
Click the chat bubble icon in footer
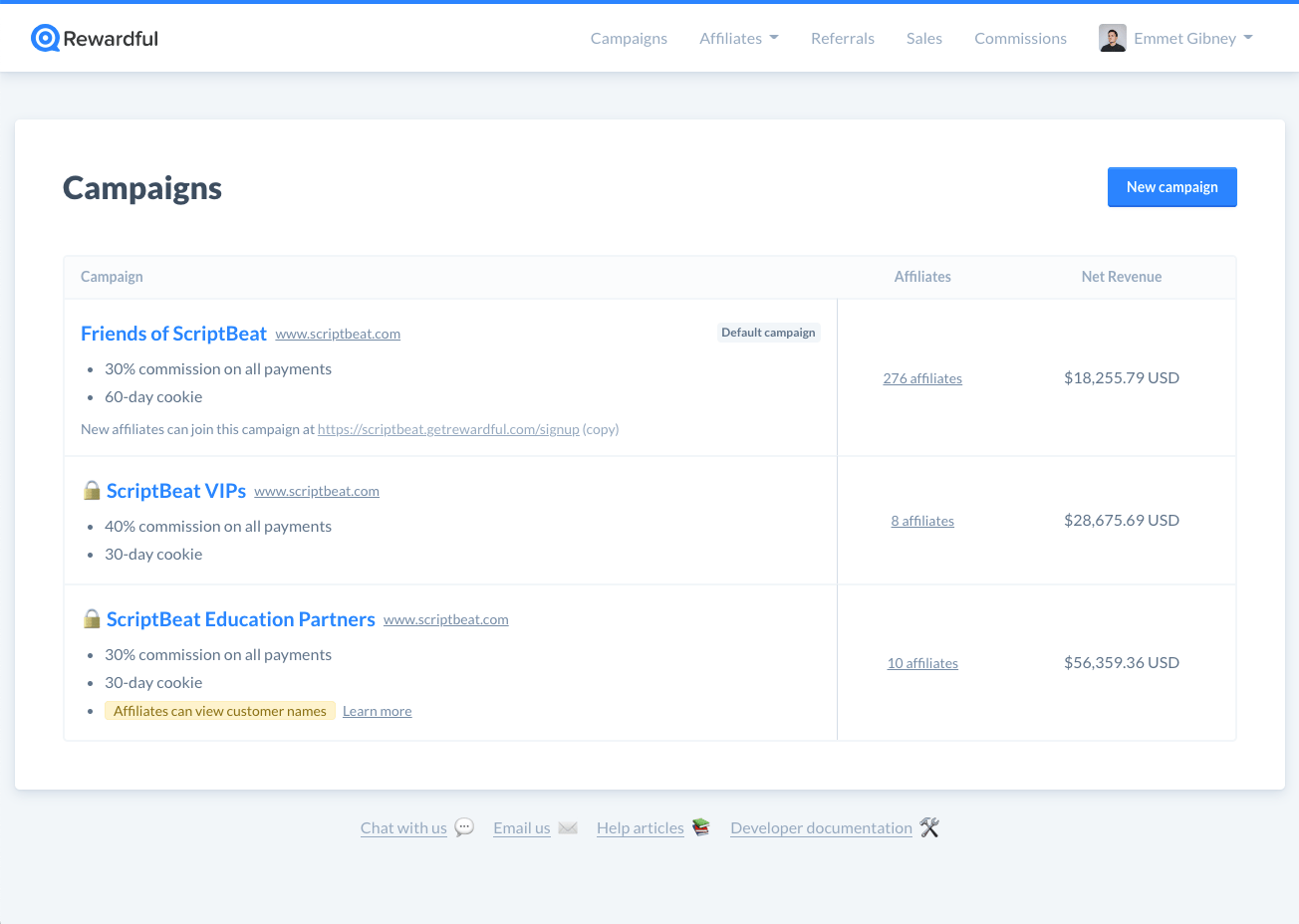tap(464, 827)
